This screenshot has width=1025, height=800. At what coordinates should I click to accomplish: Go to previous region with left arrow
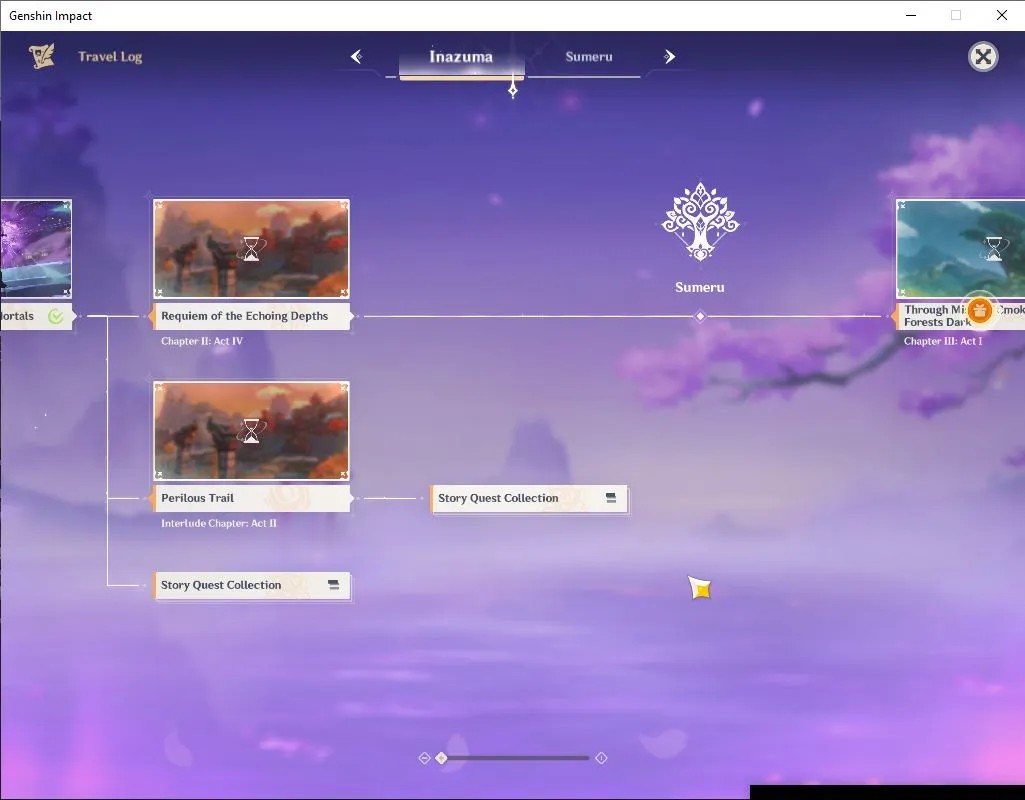(356, 57)
